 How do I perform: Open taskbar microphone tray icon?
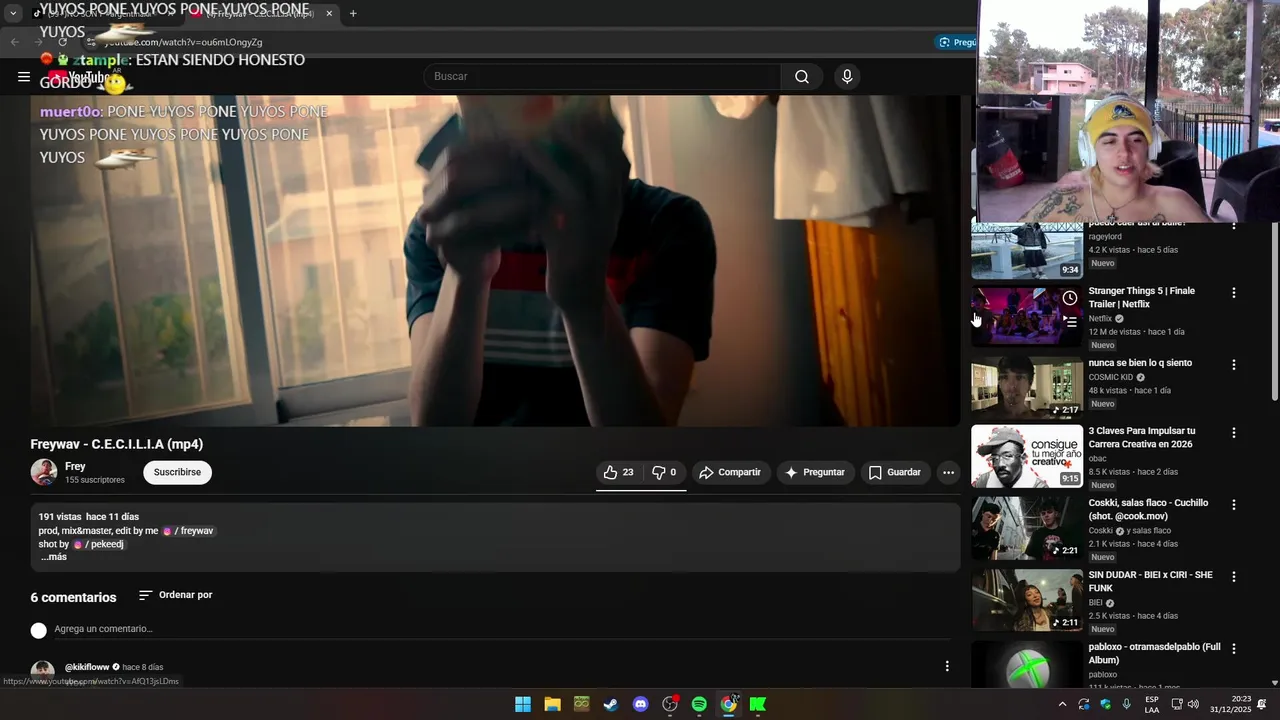[x=1127, y=705]
